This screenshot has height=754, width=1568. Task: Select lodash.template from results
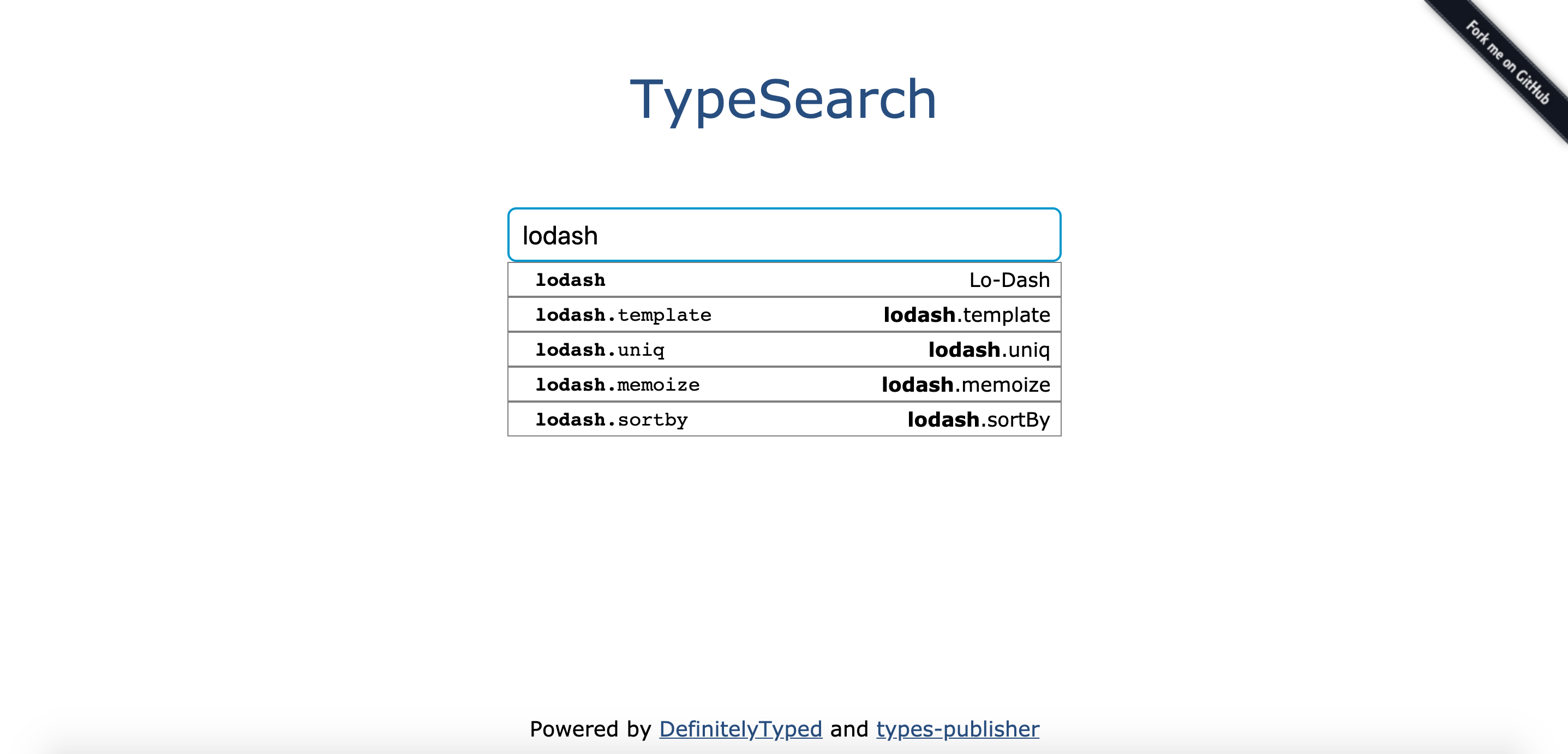tap(784, 314)
